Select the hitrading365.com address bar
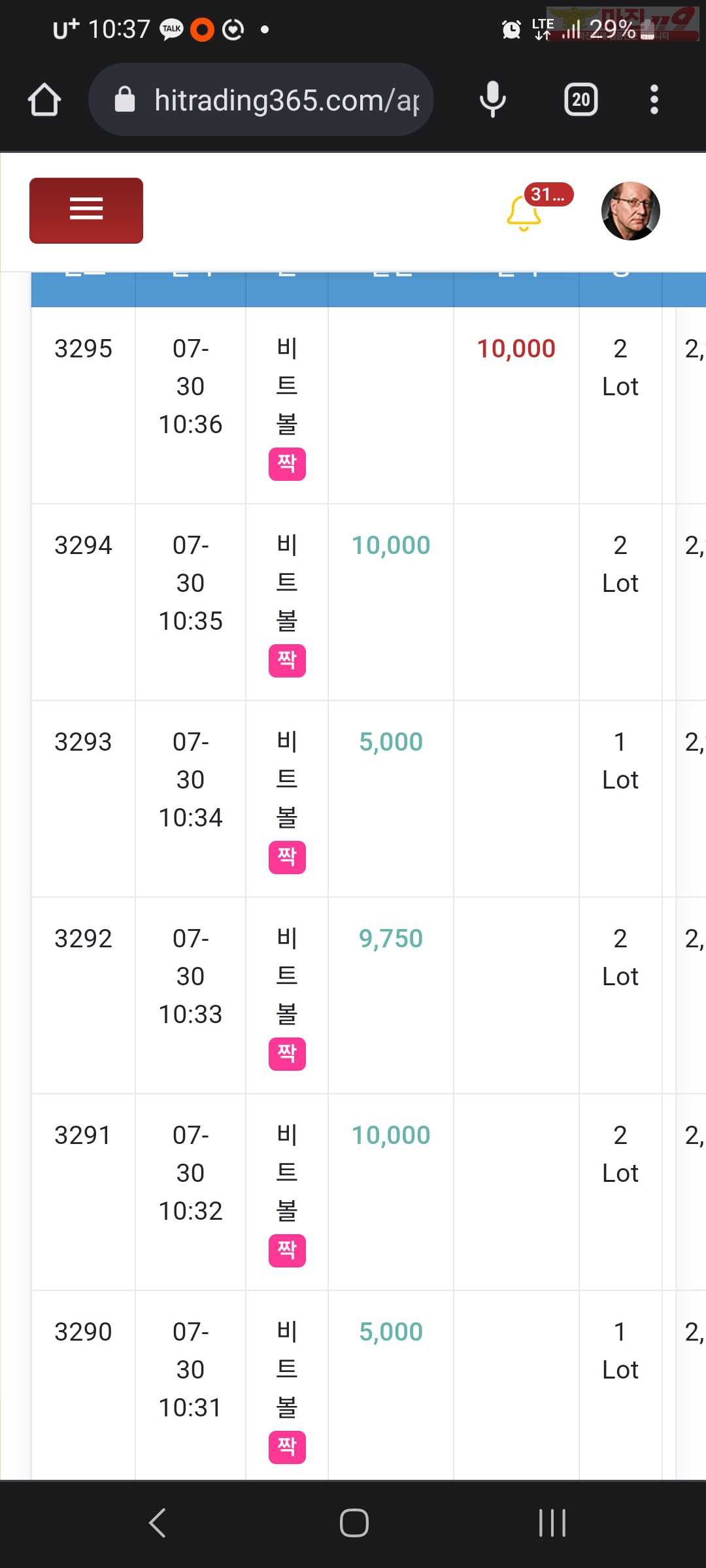 [x=261, y=100]
